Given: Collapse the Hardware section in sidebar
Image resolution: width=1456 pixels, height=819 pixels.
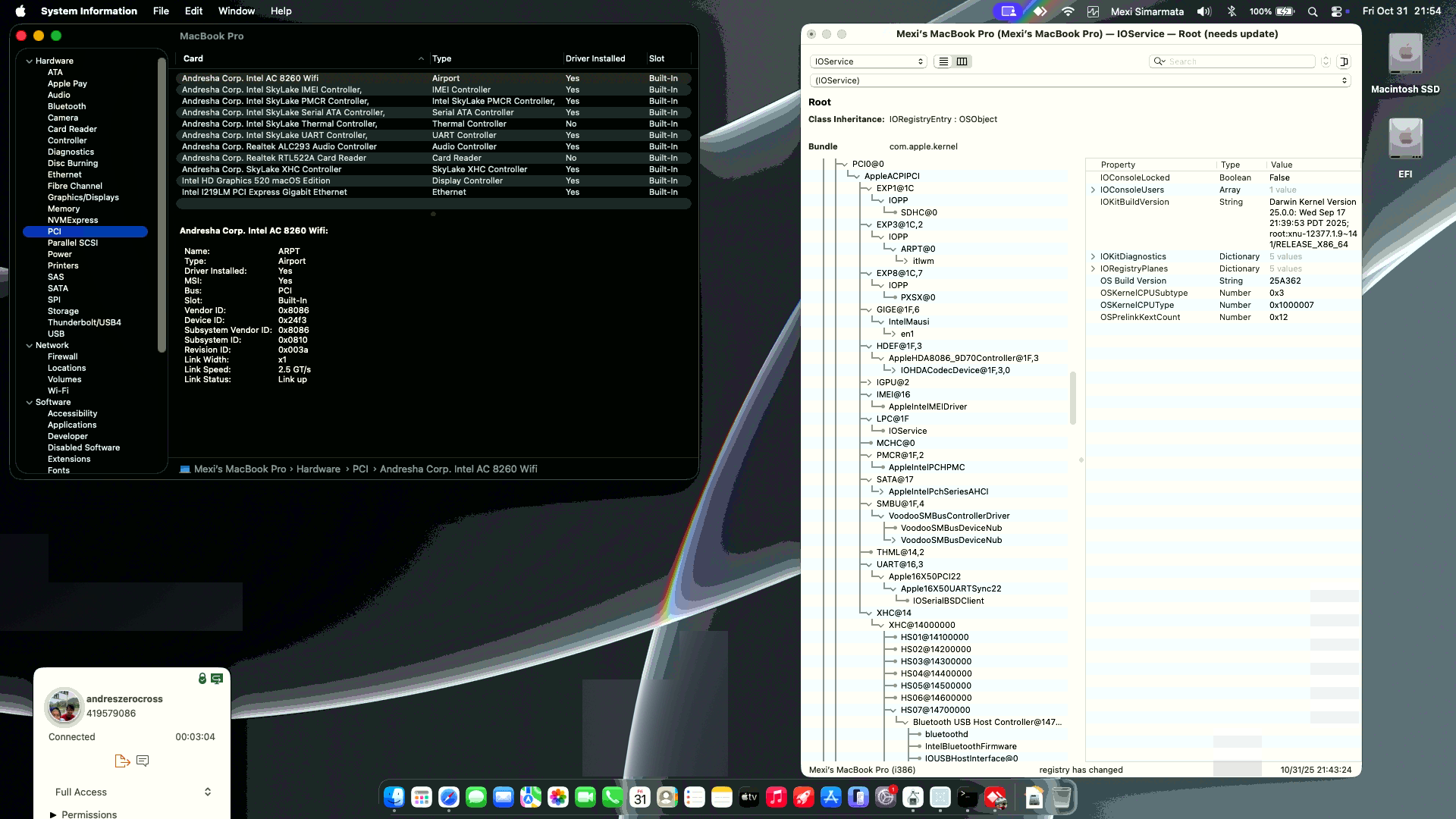Looking at the screenshot, I should [x=29, y=61].
